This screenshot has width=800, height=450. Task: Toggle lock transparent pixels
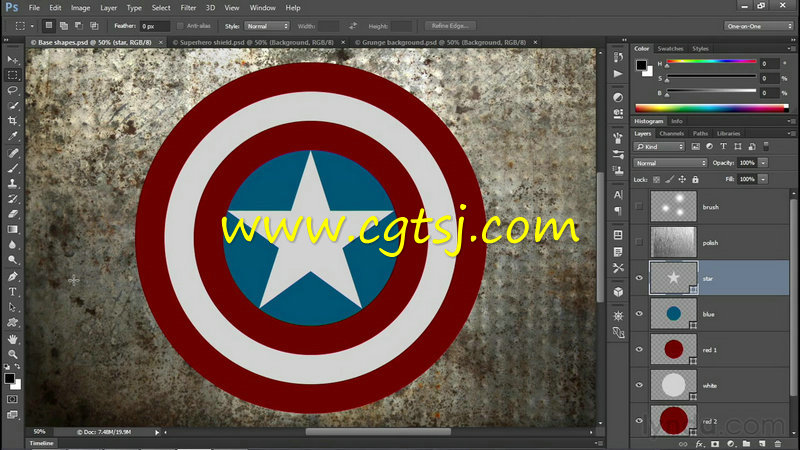coord(656,180)
